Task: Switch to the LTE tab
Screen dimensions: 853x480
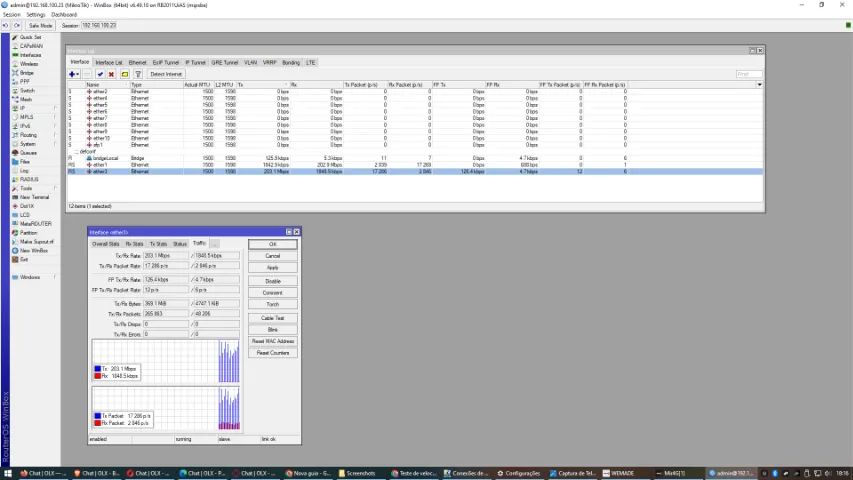Action: point(310,63)
